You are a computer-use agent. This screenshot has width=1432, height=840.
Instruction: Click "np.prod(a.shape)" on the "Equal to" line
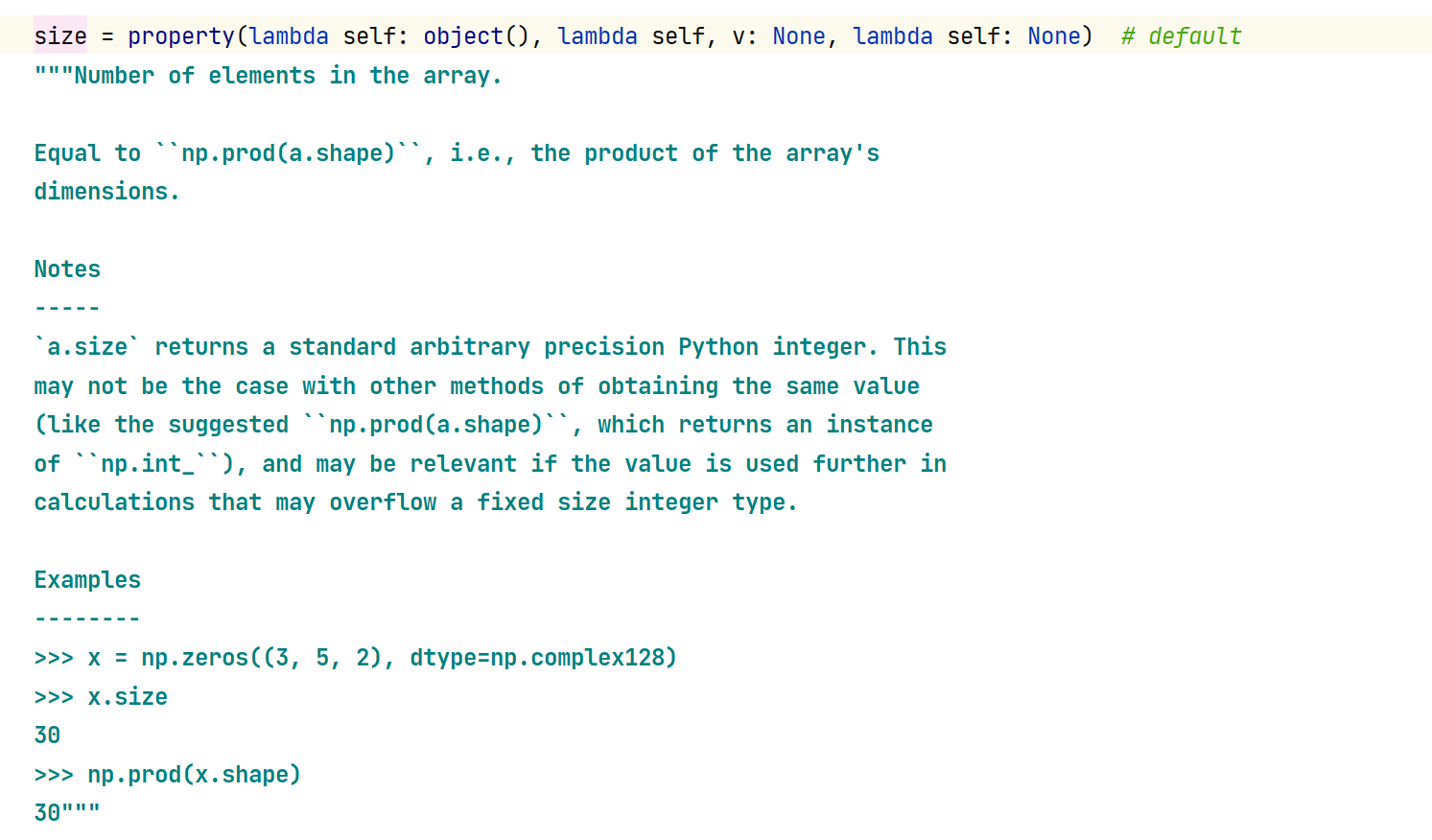(288, 153)
